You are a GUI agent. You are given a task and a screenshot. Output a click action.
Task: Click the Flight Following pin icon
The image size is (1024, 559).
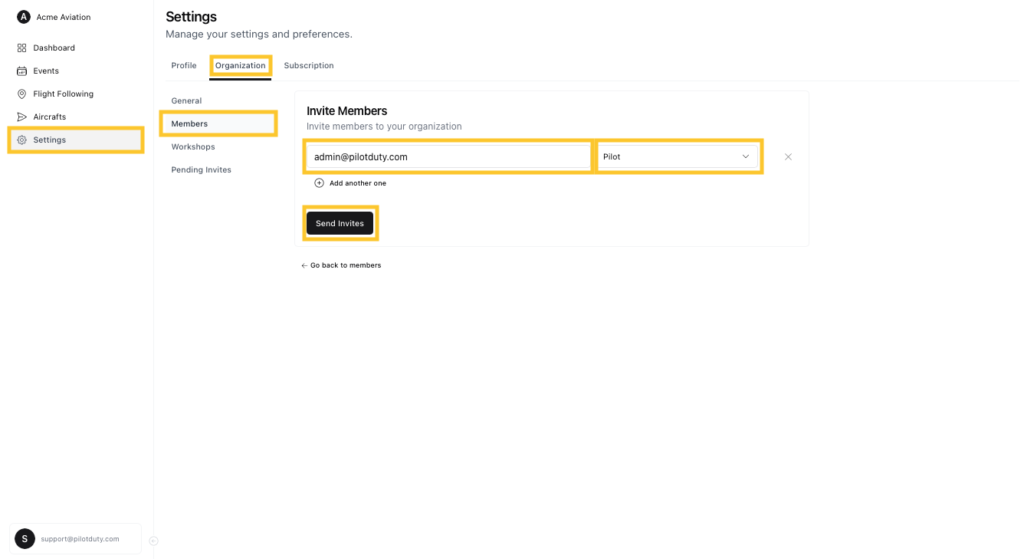click(x=22, y=94)
